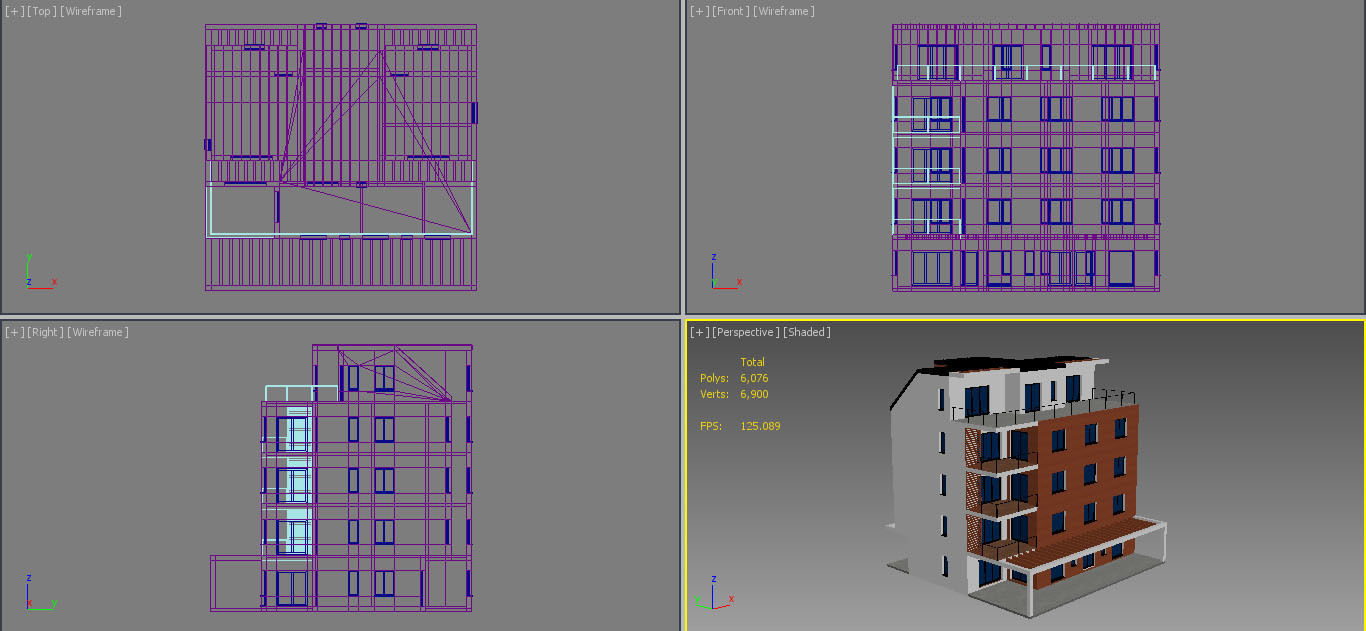The height and width of the screenshot is (631, 1366).
Task: Open the [Front] view label menu
Action: pyautogui.click(x=731, y=11)
